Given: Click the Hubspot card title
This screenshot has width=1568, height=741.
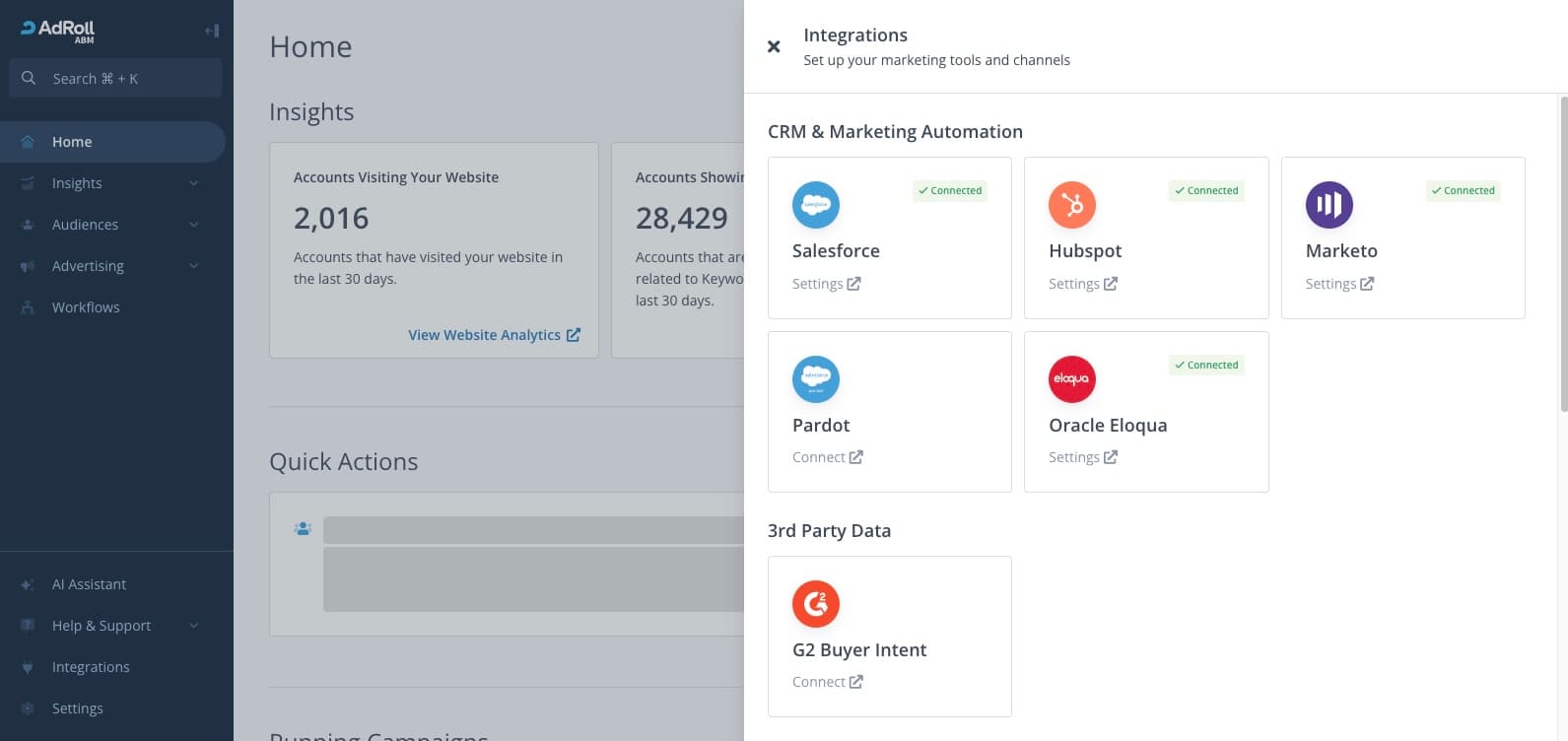Looking at the screenshot, I should pos(1085,250).
